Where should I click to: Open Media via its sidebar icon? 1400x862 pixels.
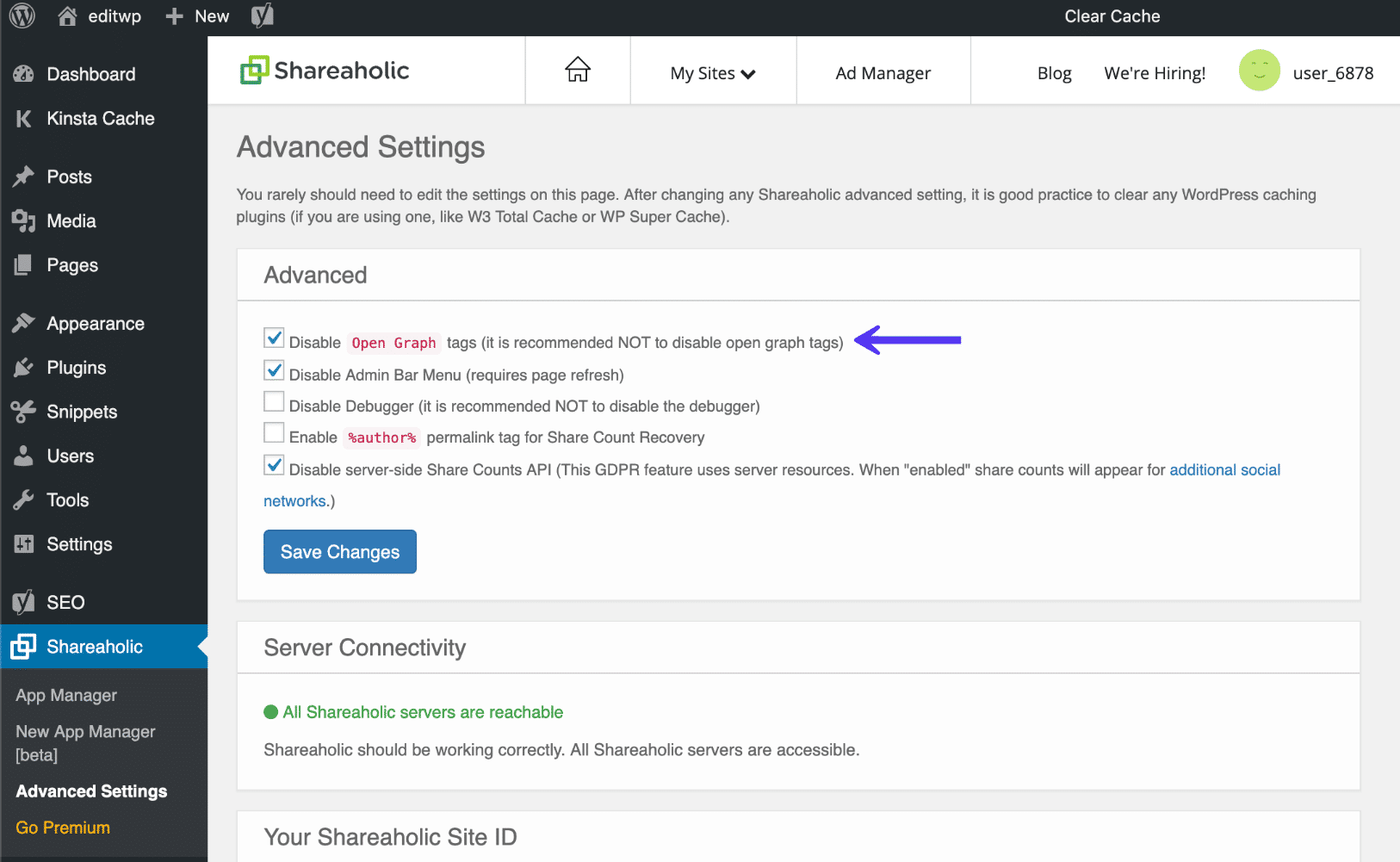[x=23, y=220]
